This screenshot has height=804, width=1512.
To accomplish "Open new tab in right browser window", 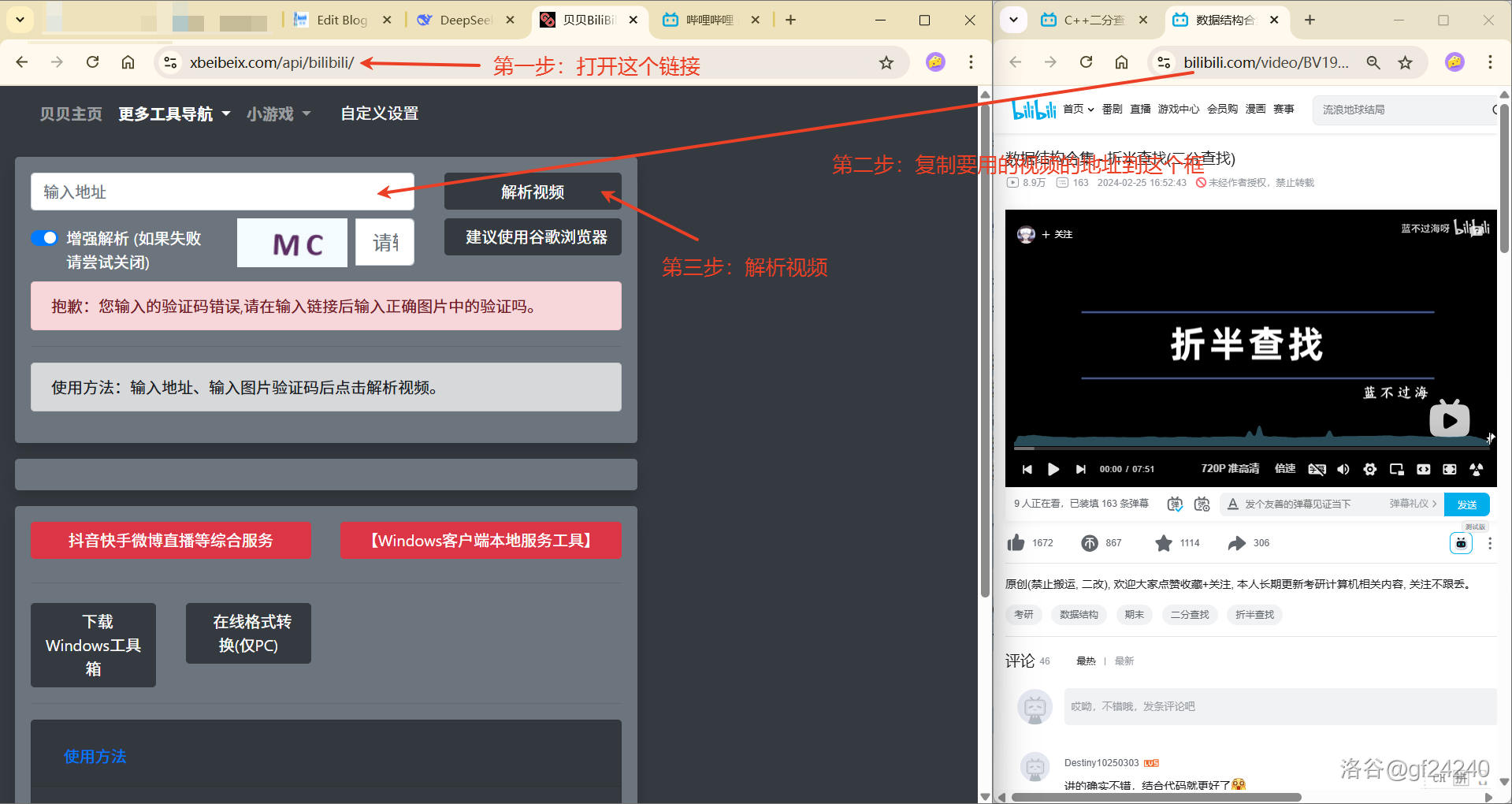I will 1310,20.
